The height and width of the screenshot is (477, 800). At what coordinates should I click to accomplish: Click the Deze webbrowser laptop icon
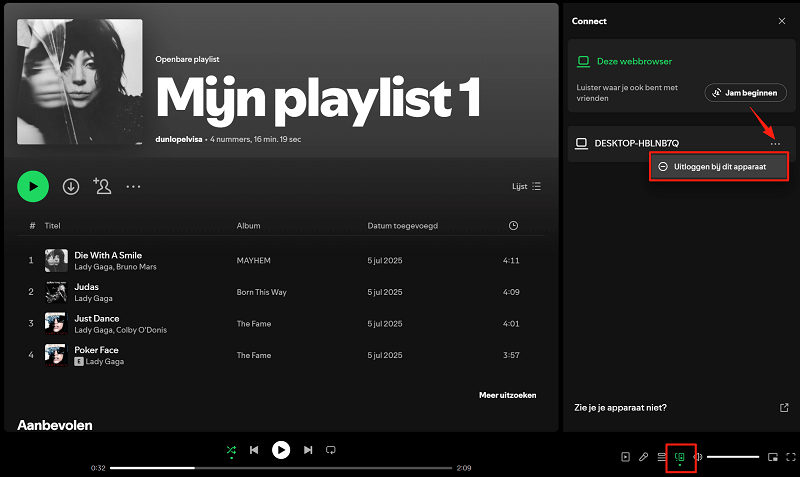(583, 61)
